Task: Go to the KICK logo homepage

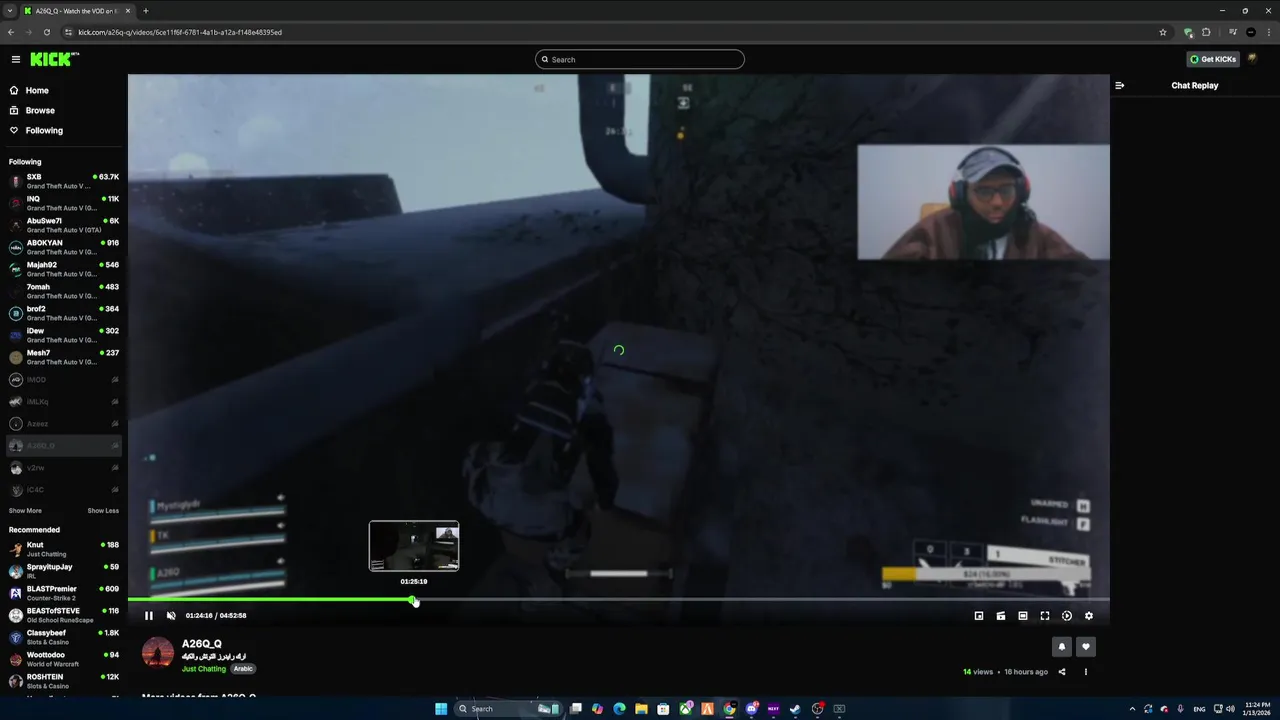Action: pos(52,59)
